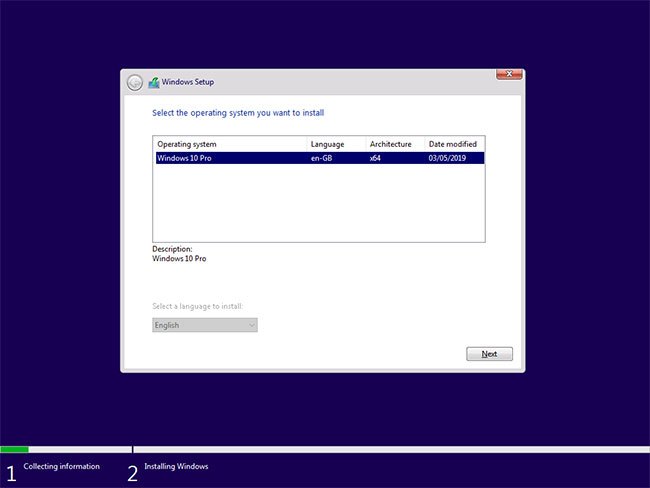
Task: Click the Installing Windows step label
Action: point(176,466)
